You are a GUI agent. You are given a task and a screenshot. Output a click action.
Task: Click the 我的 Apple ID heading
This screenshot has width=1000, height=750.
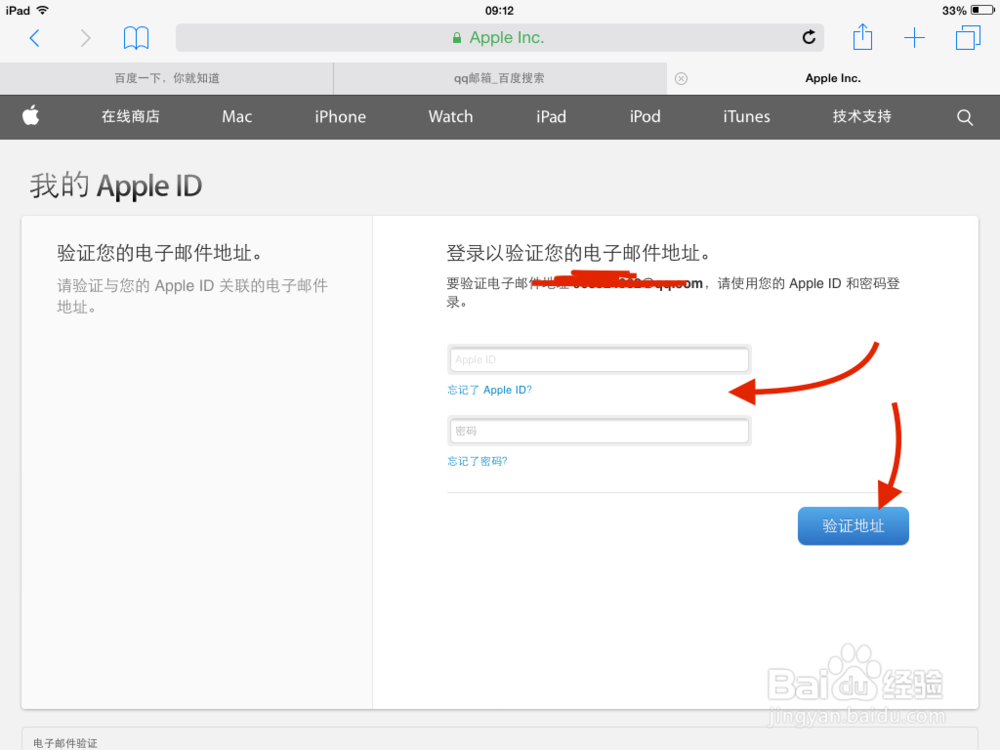coord(115,186)
